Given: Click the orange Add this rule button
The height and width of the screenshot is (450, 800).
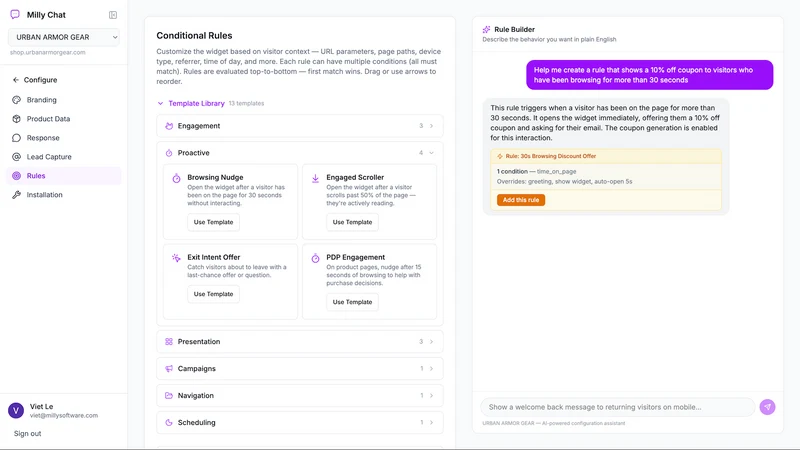Looking at the screenshot, I should (521, 200).
